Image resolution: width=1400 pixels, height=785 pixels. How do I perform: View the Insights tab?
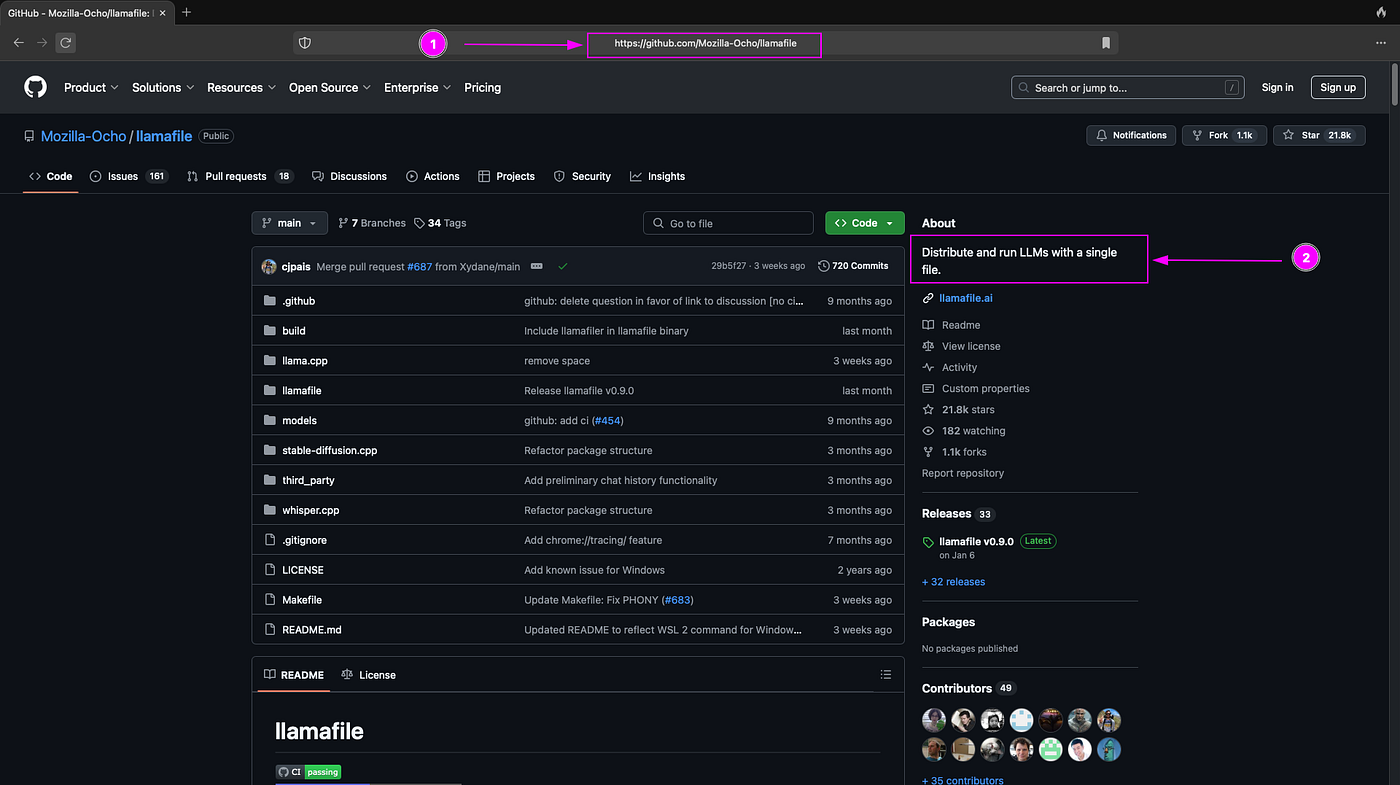(x=657, y=176)
